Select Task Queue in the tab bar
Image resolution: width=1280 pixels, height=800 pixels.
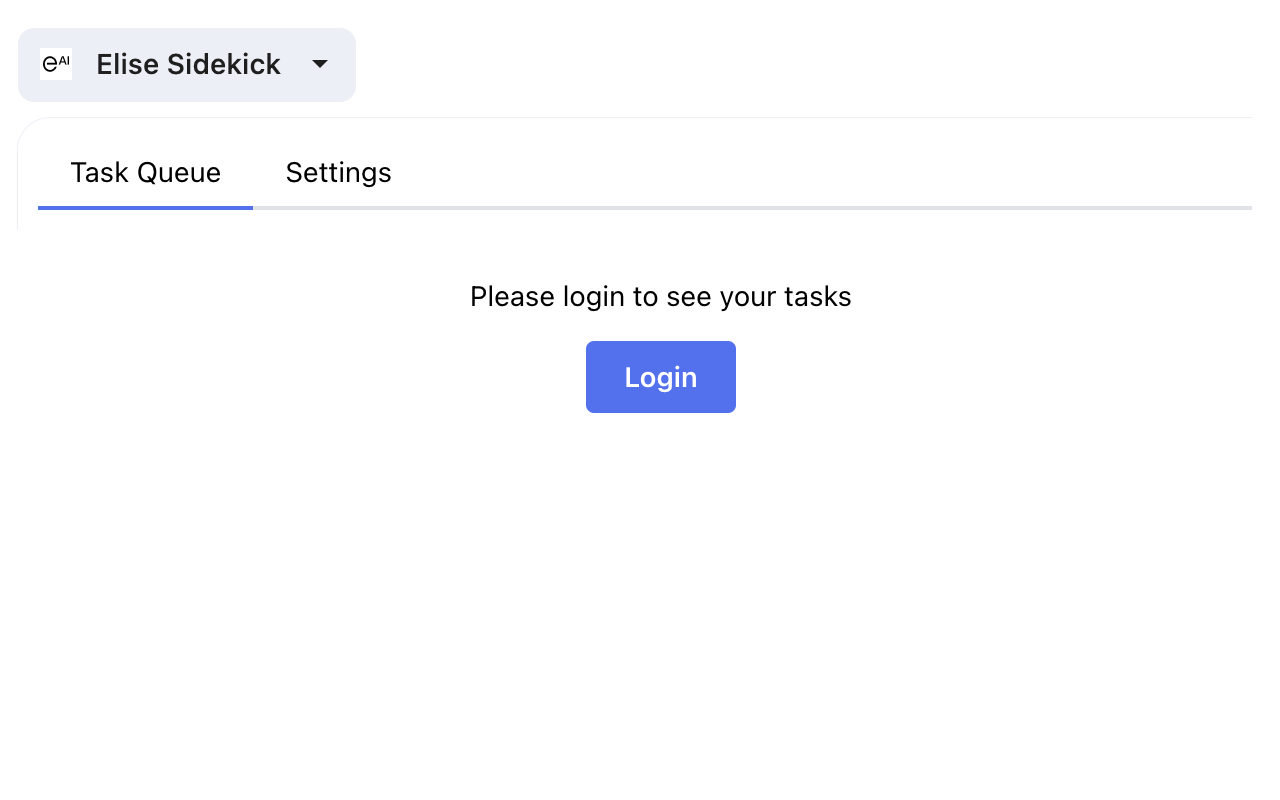click(145, 173)
